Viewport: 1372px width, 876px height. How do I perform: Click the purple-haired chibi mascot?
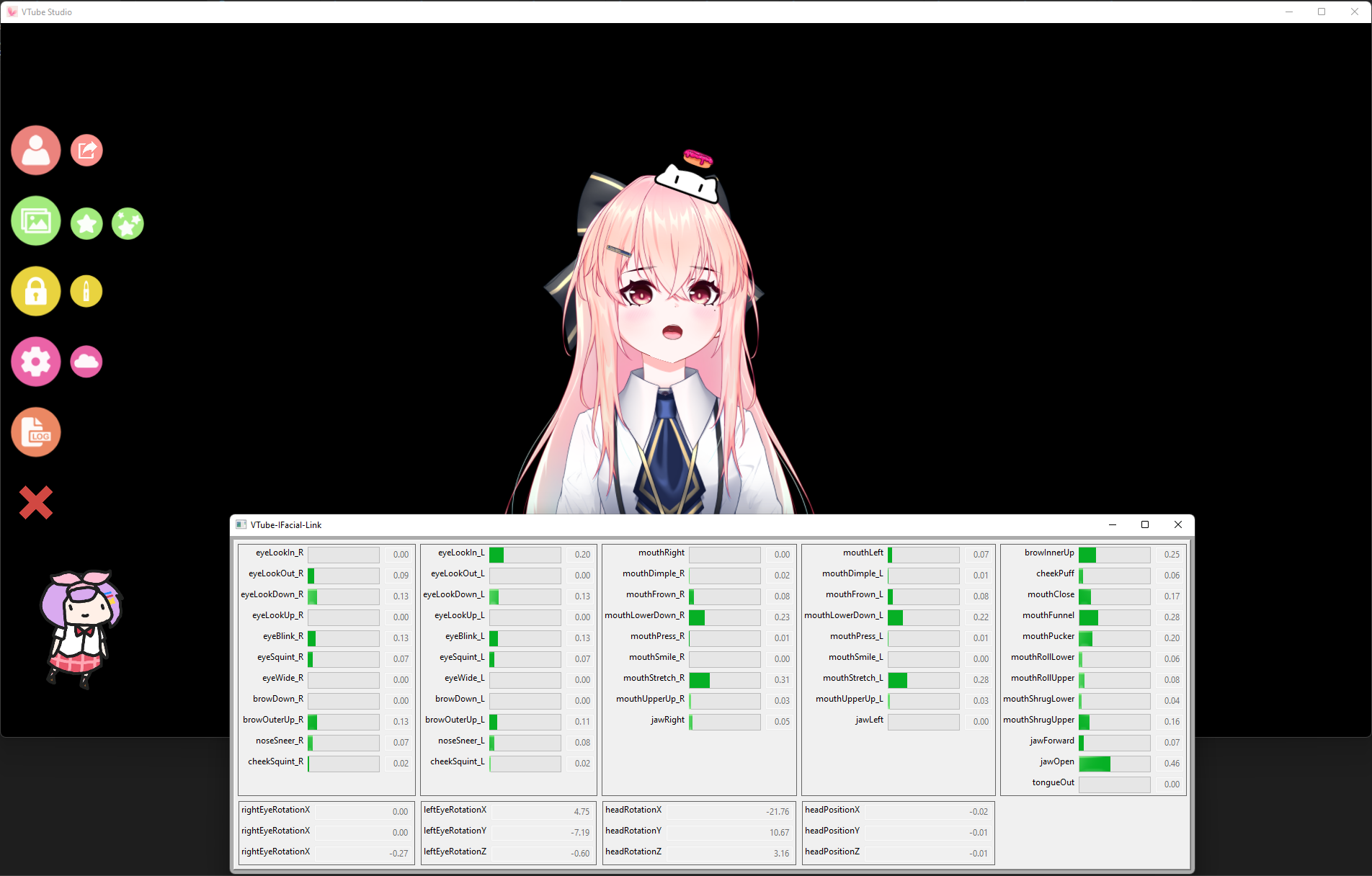pyautogui.click(x=81, y=629)
